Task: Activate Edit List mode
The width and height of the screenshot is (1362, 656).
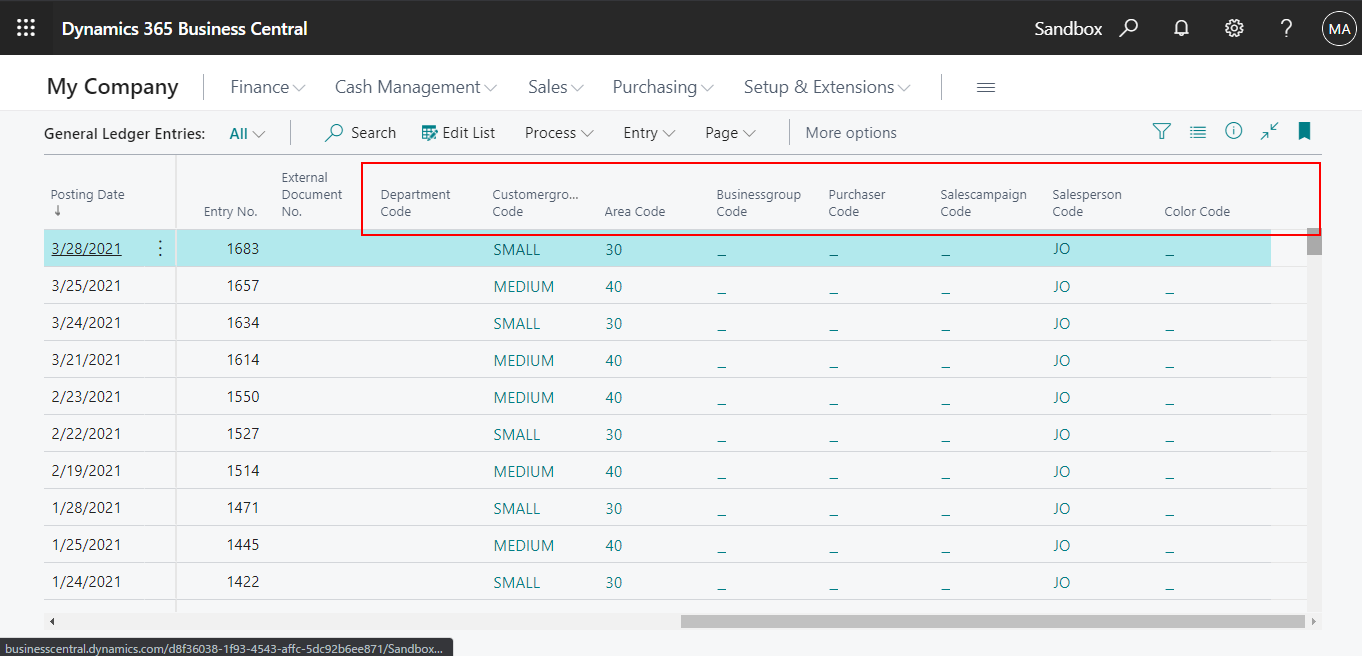Action: coord(458,131)
